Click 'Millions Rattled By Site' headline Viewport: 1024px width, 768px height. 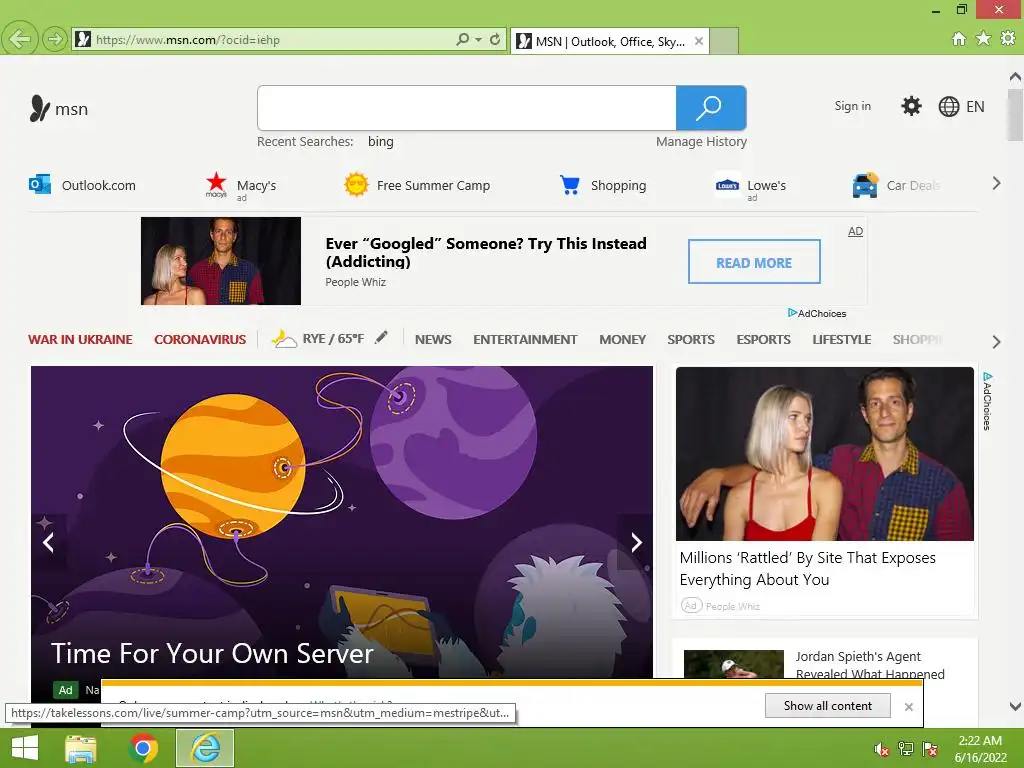808,569
